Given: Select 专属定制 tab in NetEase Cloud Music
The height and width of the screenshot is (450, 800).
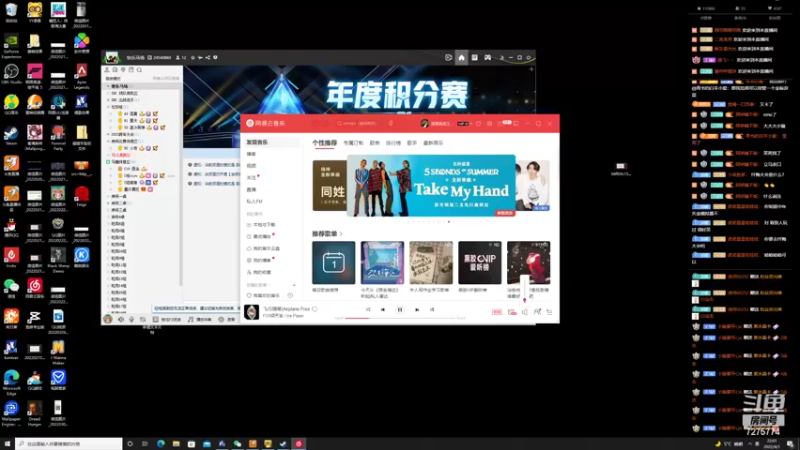Looking at the screenshot, I should [x=354, y=143].
